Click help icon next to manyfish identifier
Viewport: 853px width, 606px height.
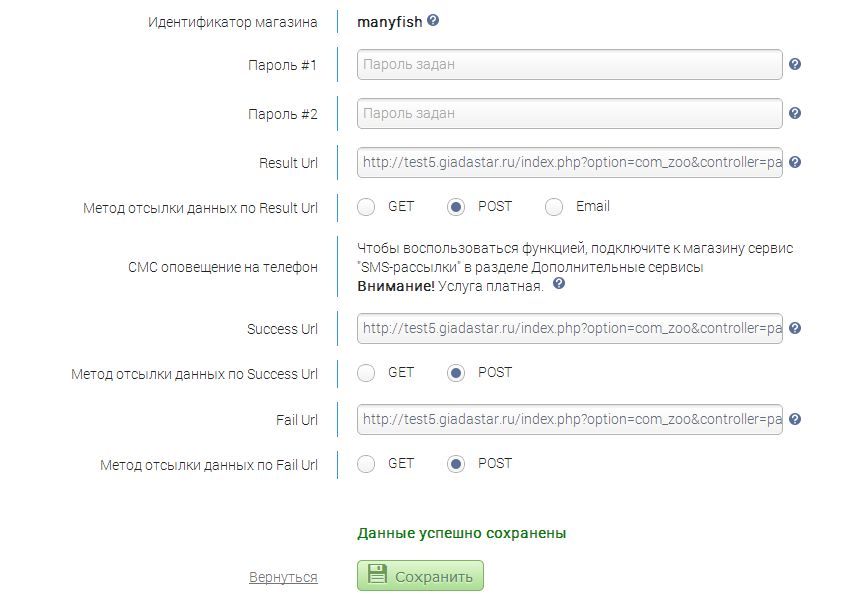pyautogui.click(x=433, y=20)
